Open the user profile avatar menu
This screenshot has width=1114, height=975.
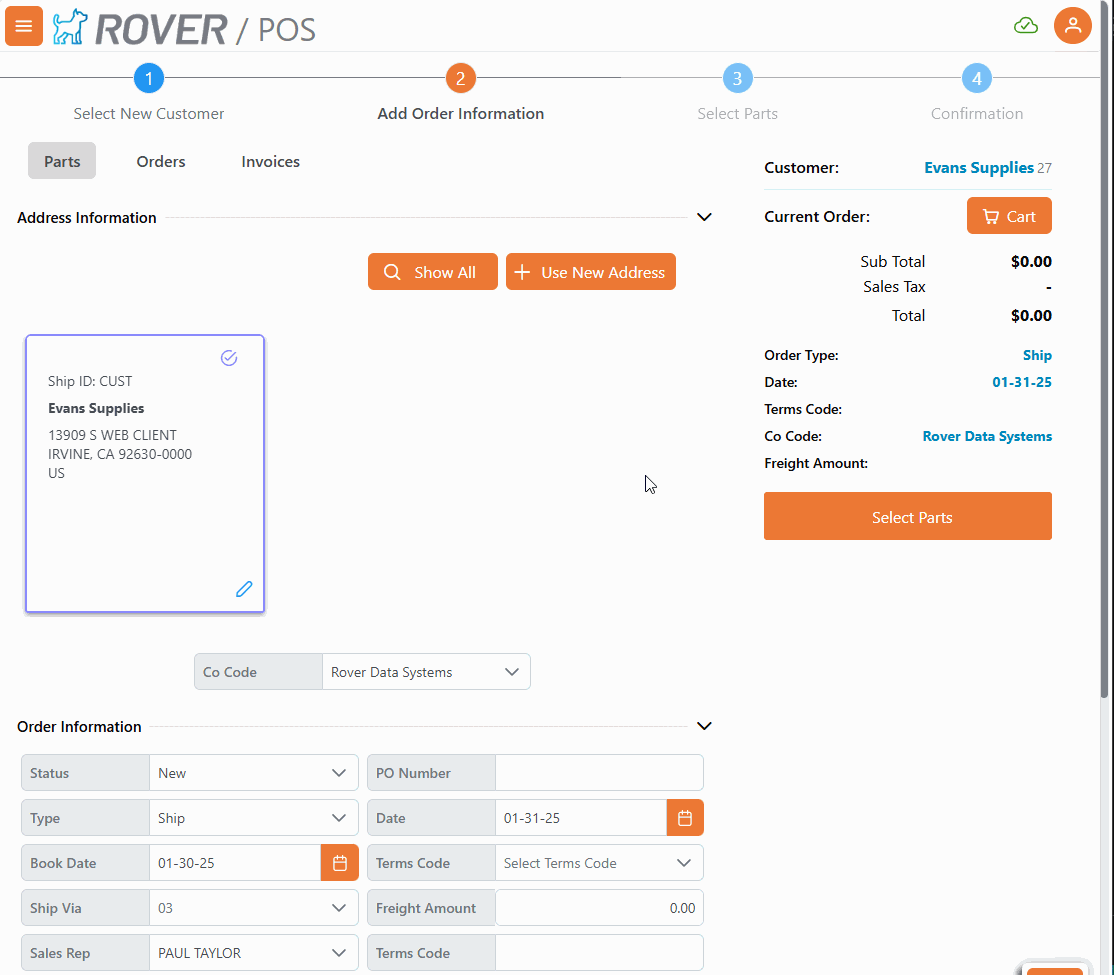[1072, 26]
